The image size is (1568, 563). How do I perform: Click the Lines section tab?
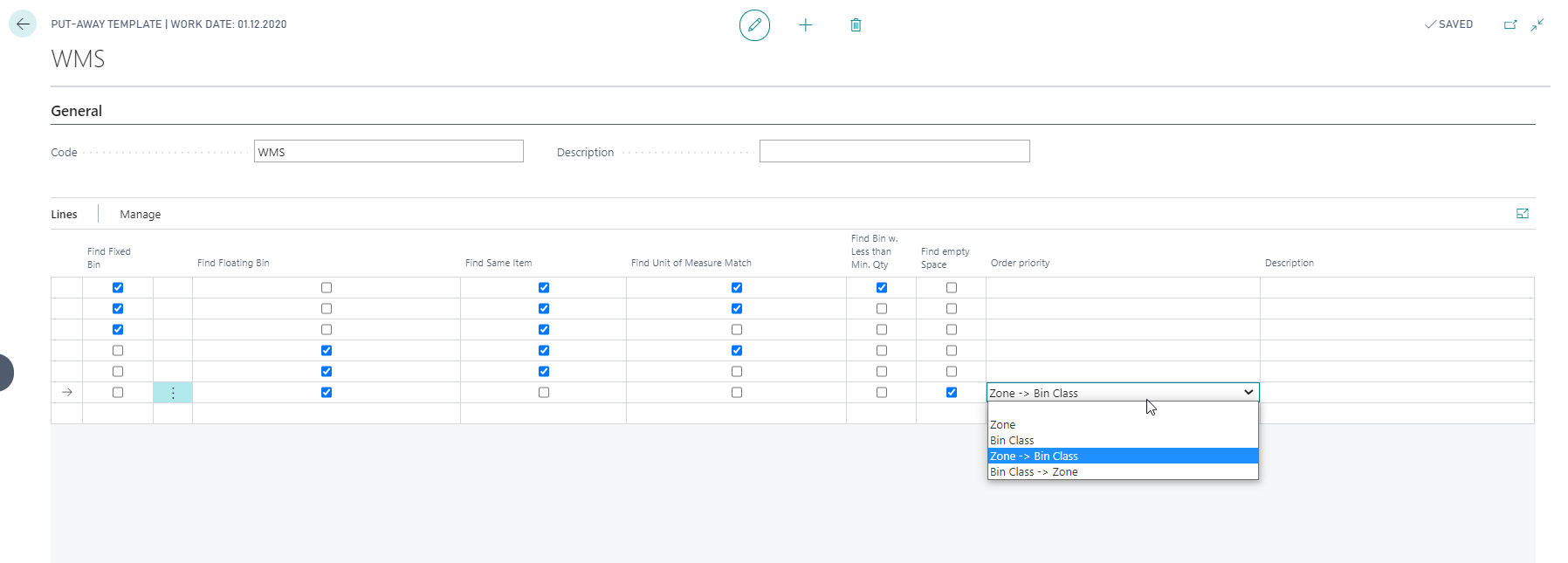(64, 215)
